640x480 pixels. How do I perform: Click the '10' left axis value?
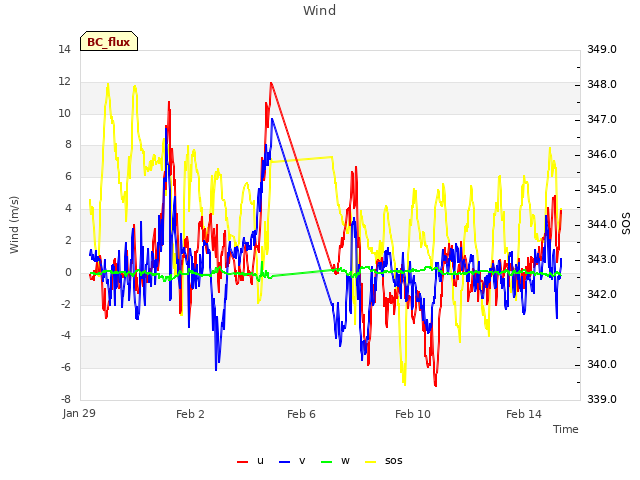pyautogui.click(x=64, y=113)
